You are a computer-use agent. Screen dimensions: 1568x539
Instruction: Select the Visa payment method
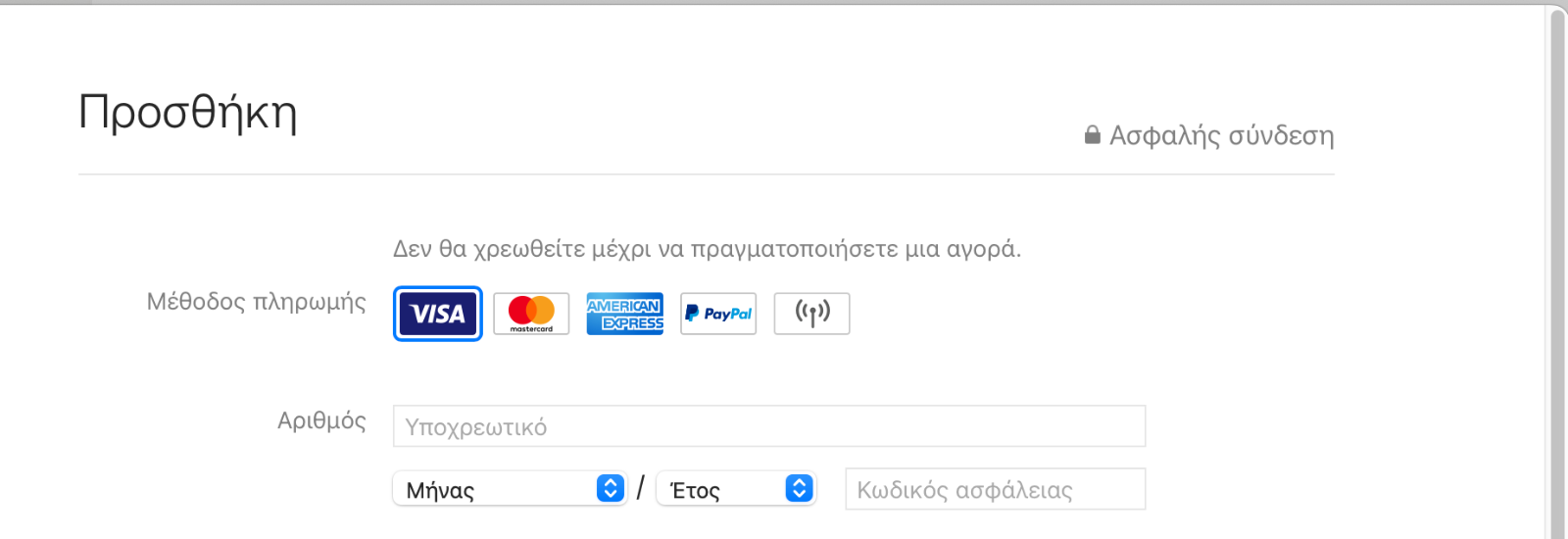pyautogui.click(x=438, y=314)
